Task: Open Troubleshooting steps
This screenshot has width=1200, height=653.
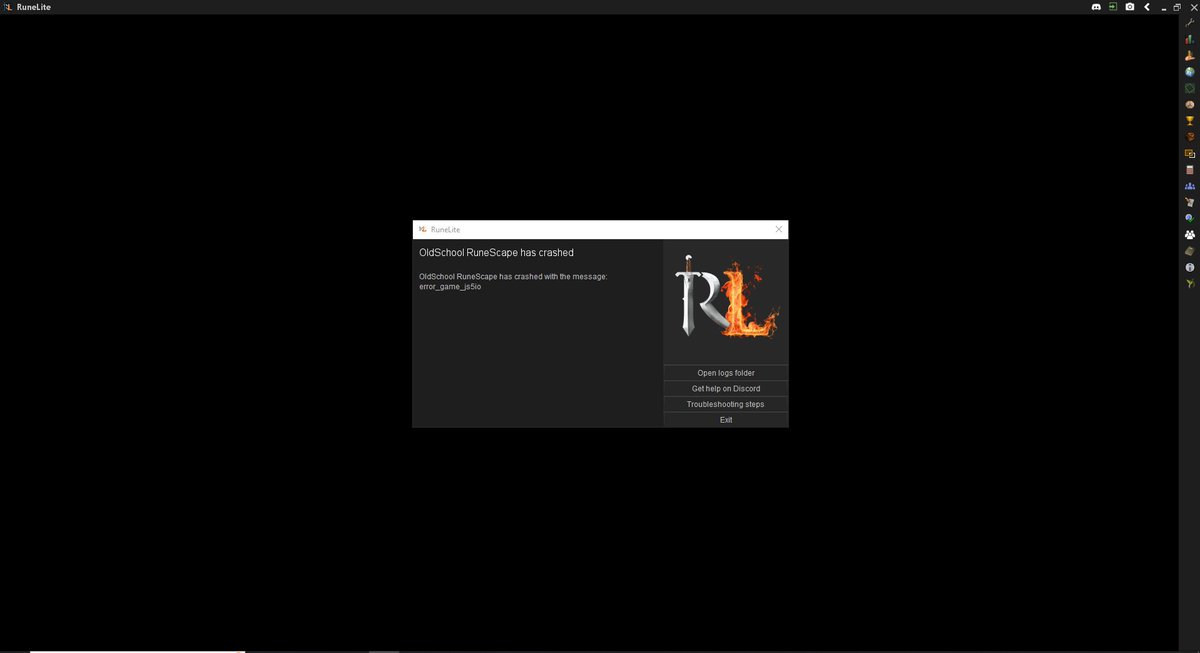Action: [726, 404]
